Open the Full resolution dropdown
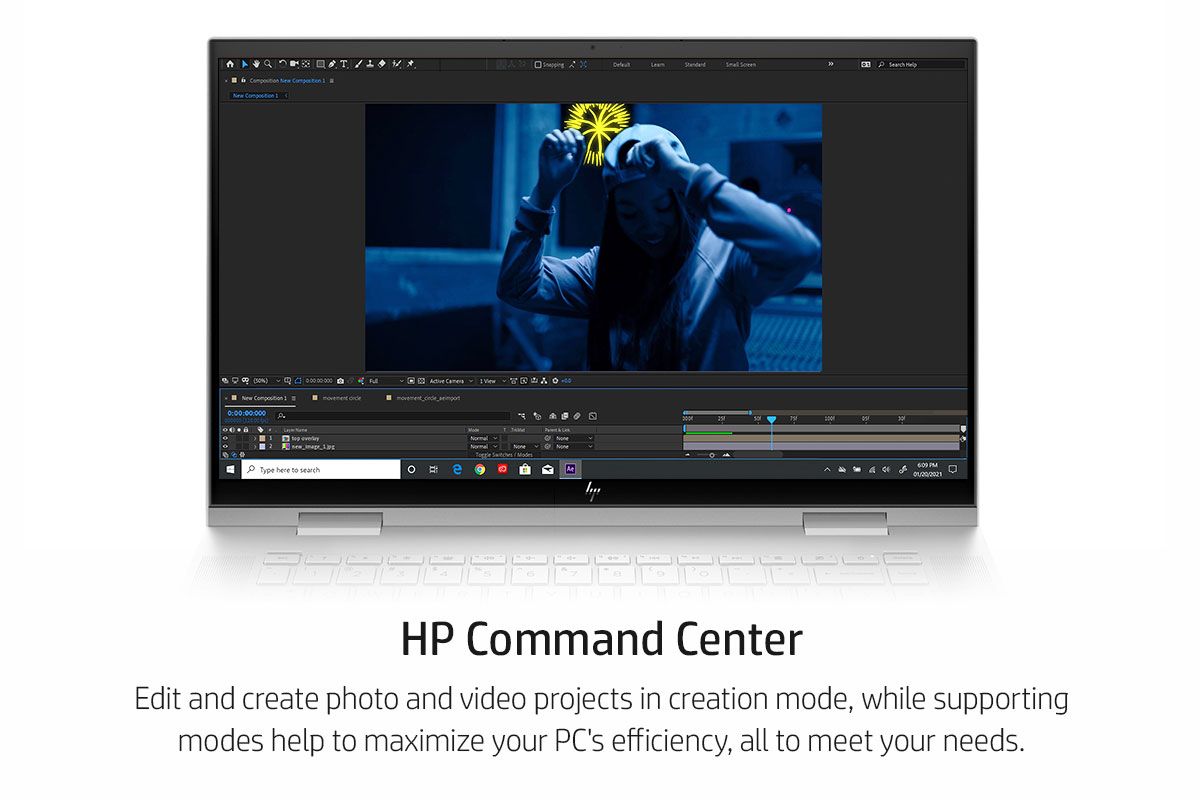 click(x=386, y=381)
